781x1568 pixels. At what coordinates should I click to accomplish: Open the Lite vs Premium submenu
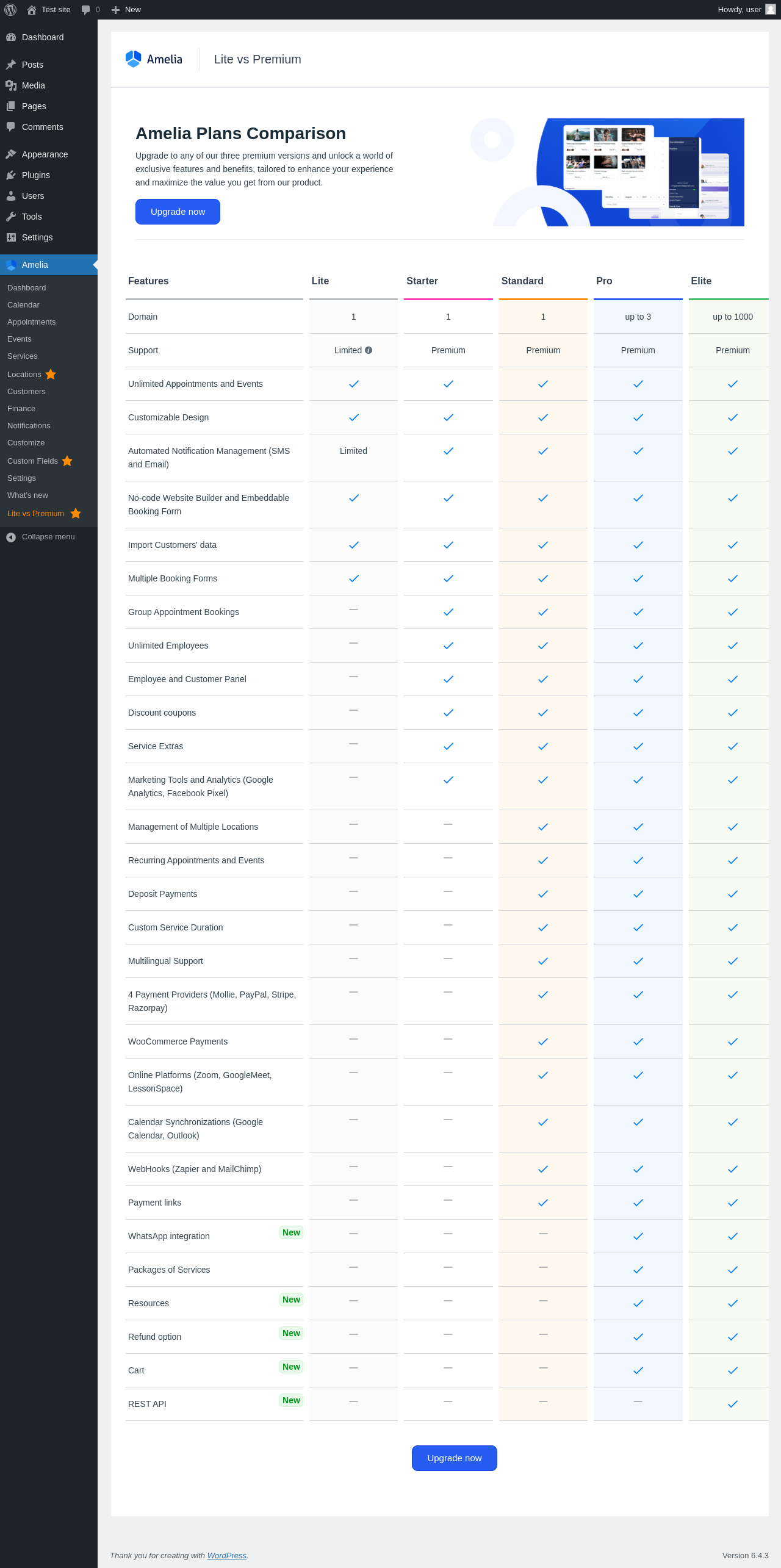coord(35,514)
